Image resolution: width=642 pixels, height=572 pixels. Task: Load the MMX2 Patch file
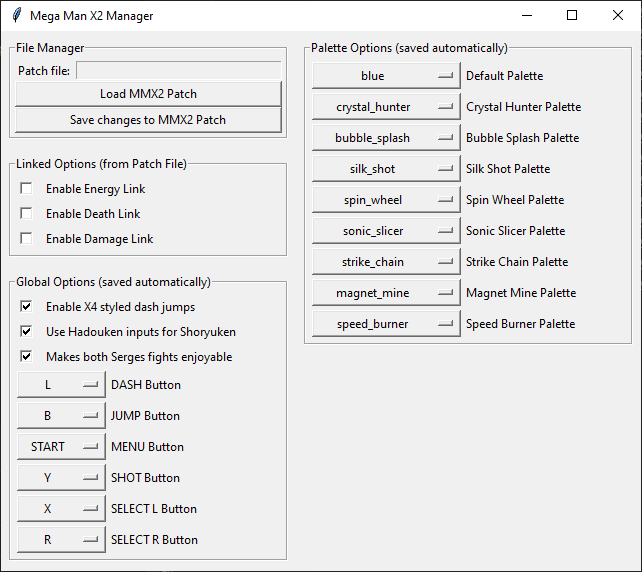(148, 94)
